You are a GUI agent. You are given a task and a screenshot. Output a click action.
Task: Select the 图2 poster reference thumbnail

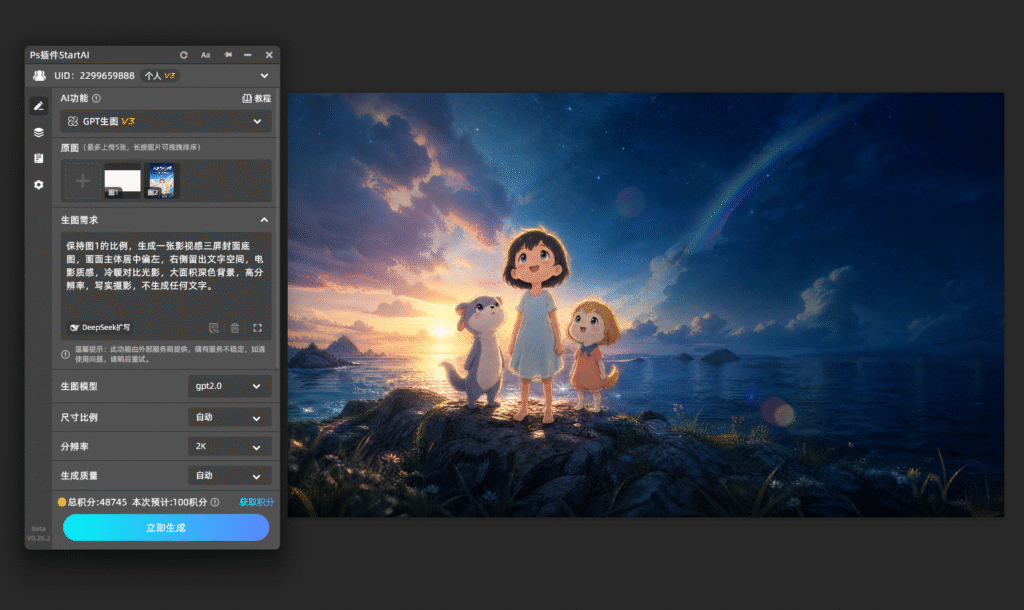pos(161,181)
